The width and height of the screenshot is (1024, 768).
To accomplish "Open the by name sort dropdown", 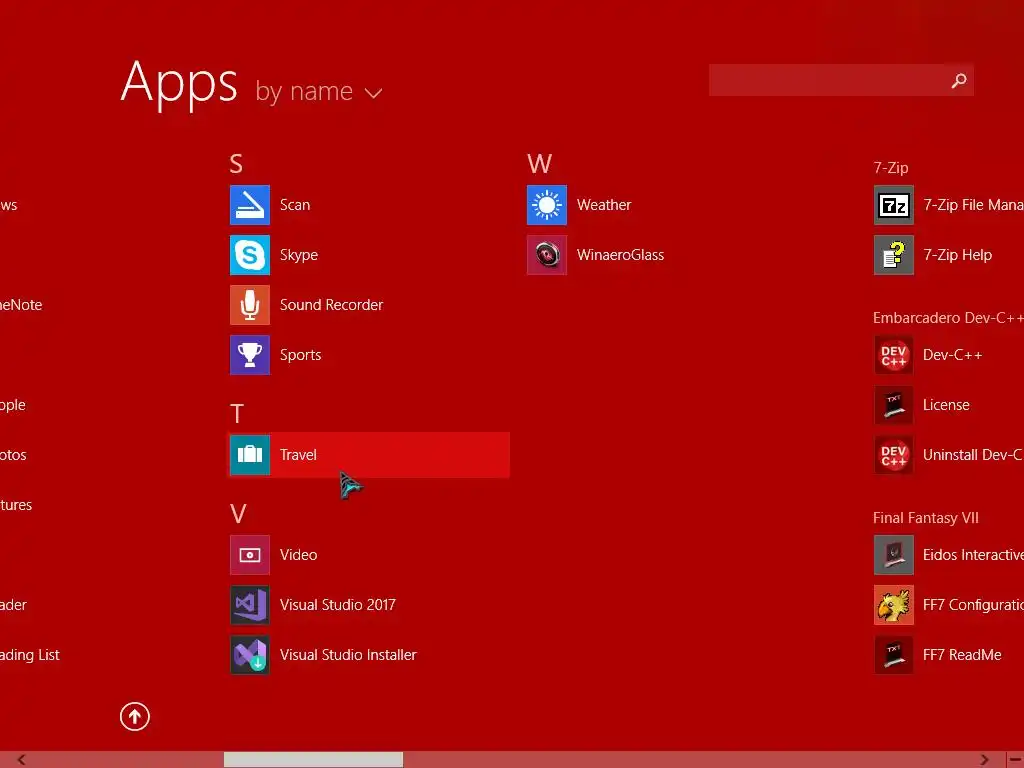I will point(318,91).
